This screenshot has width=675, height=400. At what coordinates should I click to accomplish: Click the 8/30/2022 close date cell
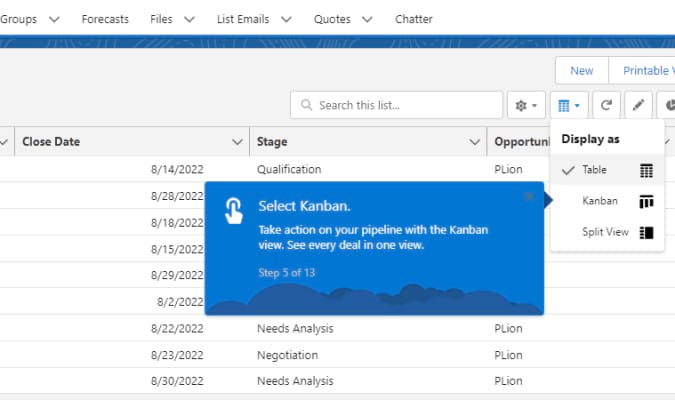pos(177,381)
